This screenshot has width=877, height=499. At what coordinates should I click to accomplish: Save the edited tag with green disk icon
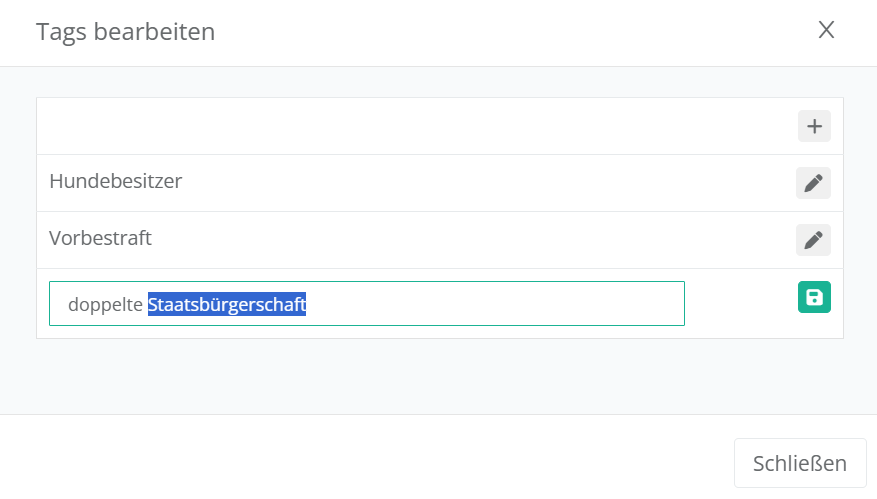(x=814, y=297)
